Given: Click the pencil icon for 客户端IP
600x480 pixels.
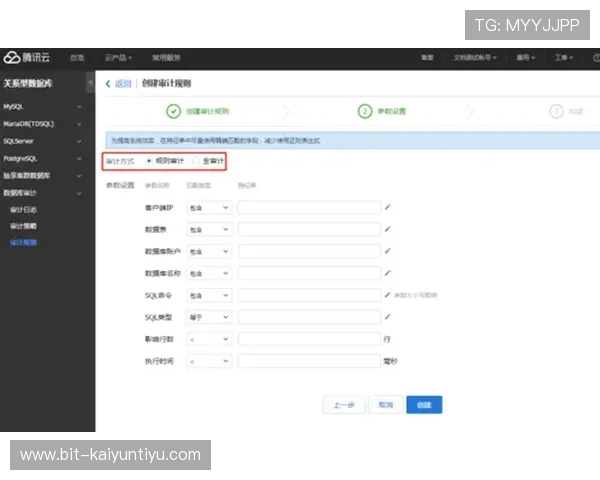Looking at the screenshot, I should 388,208.
